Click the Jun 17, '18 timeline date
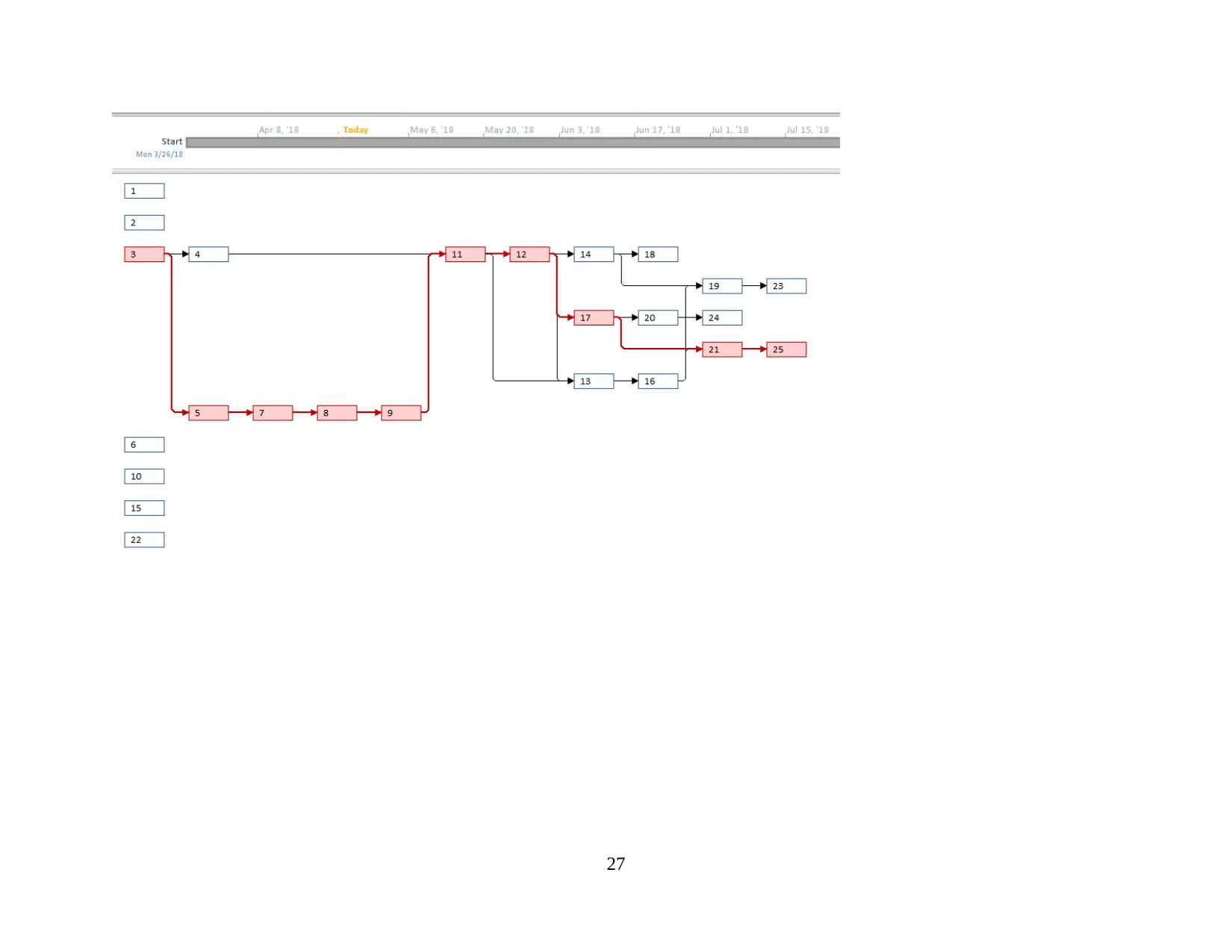The width and height of the screenshot is (1232, 952). click(658, 130)
